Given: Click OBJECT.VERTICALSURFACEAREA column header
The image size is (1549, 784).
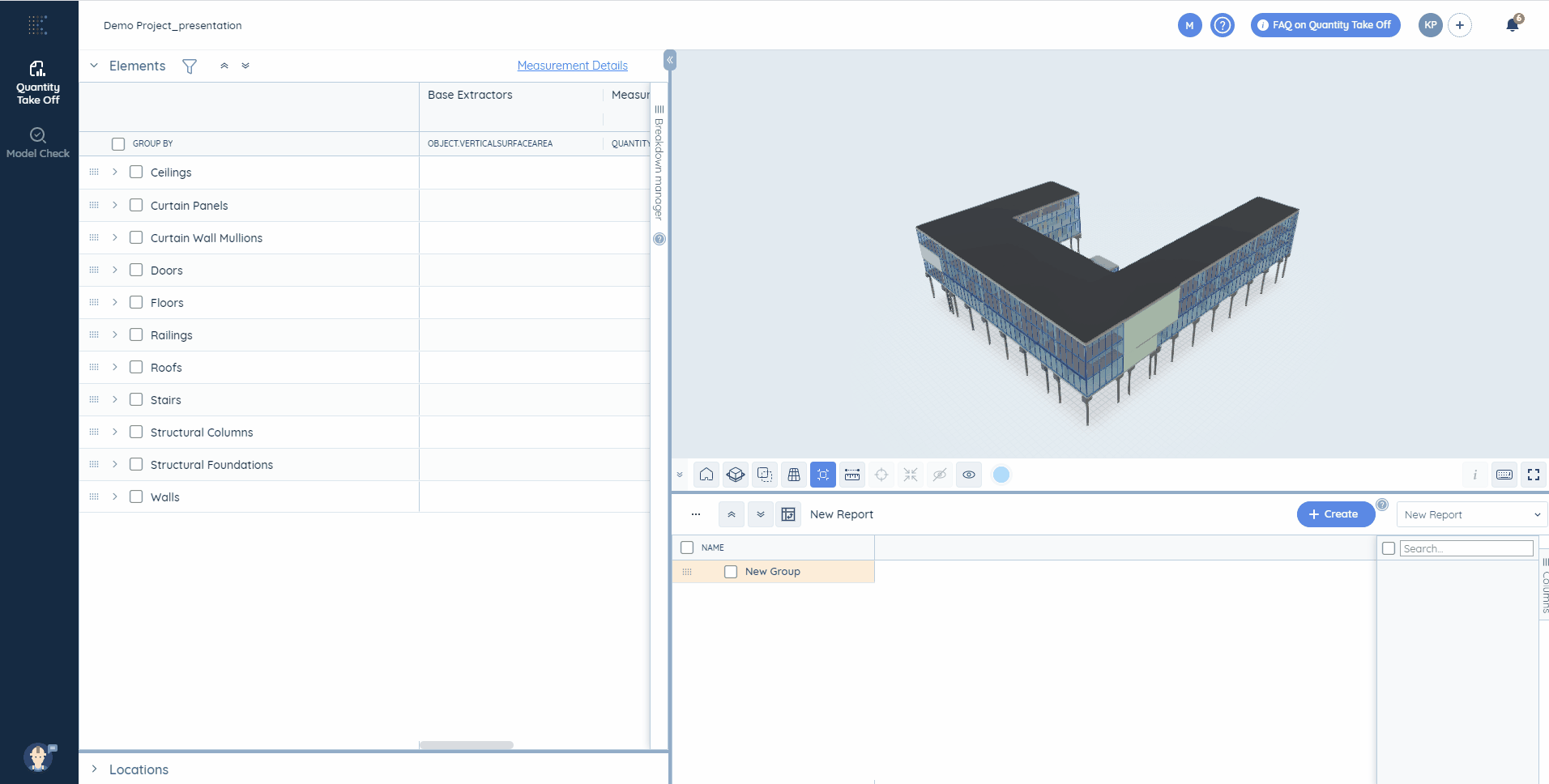Looking at the screenshot, I should 490,143.
